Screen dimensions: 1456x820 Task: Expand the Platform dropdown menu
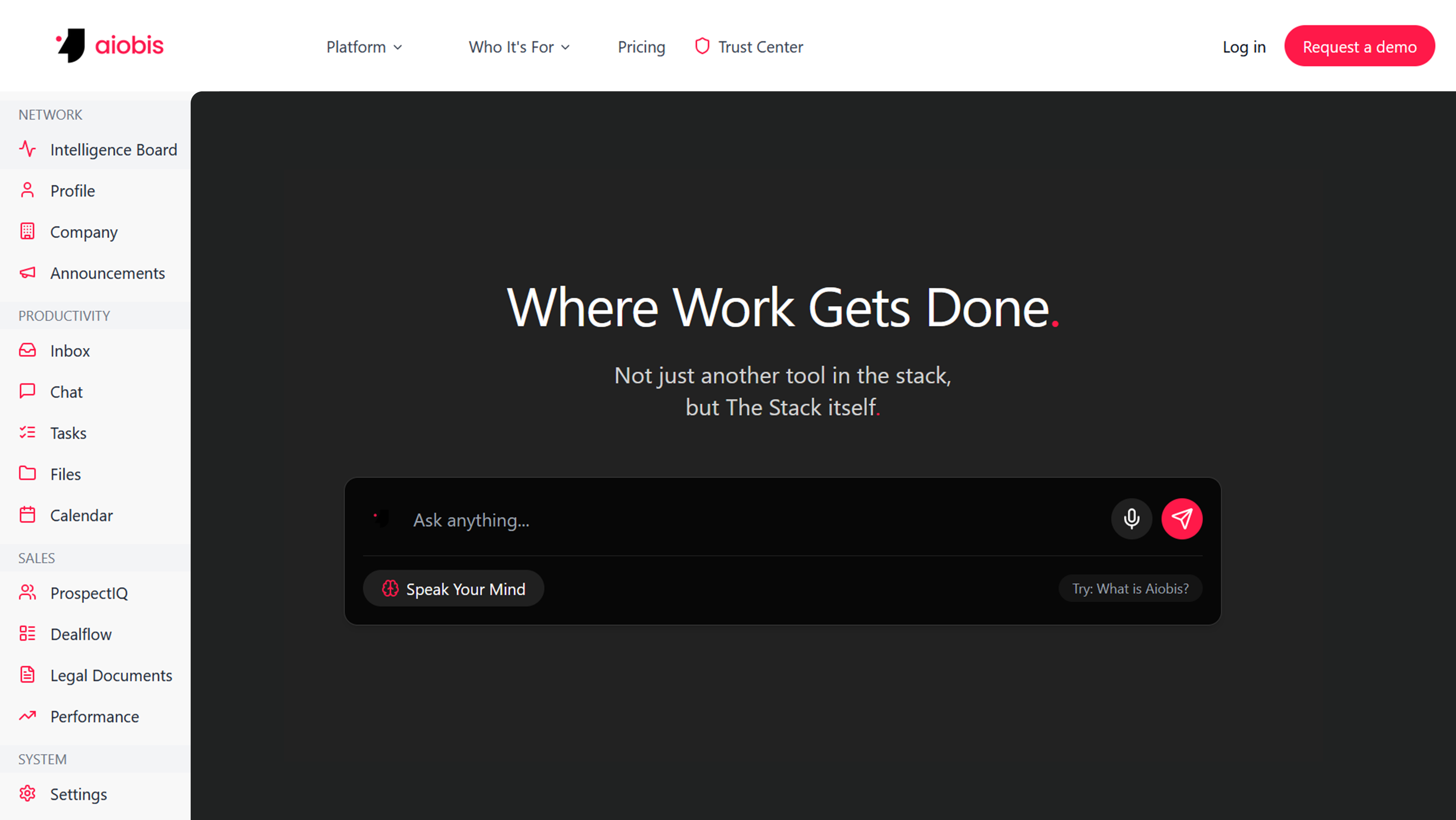(364, 47)
